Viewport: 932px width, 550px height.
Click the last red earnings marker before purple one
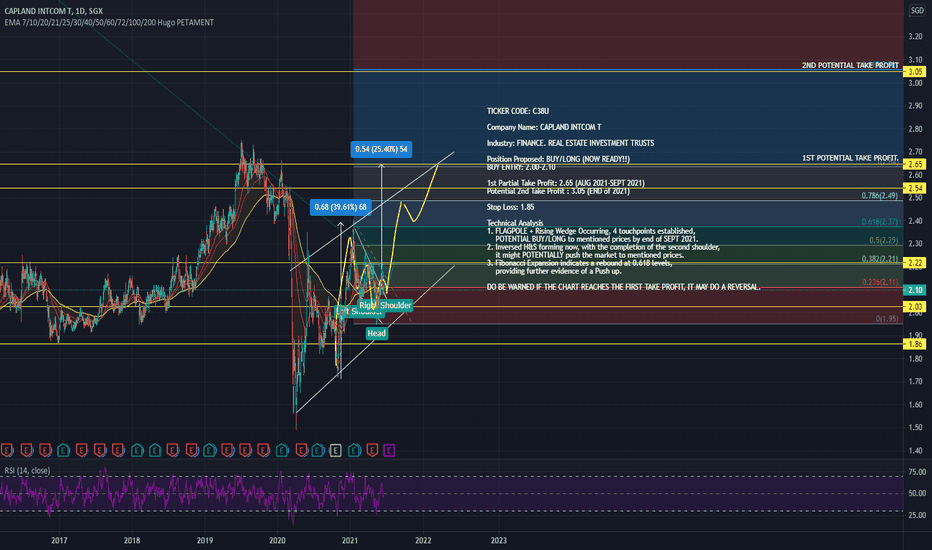pos(372,451)
